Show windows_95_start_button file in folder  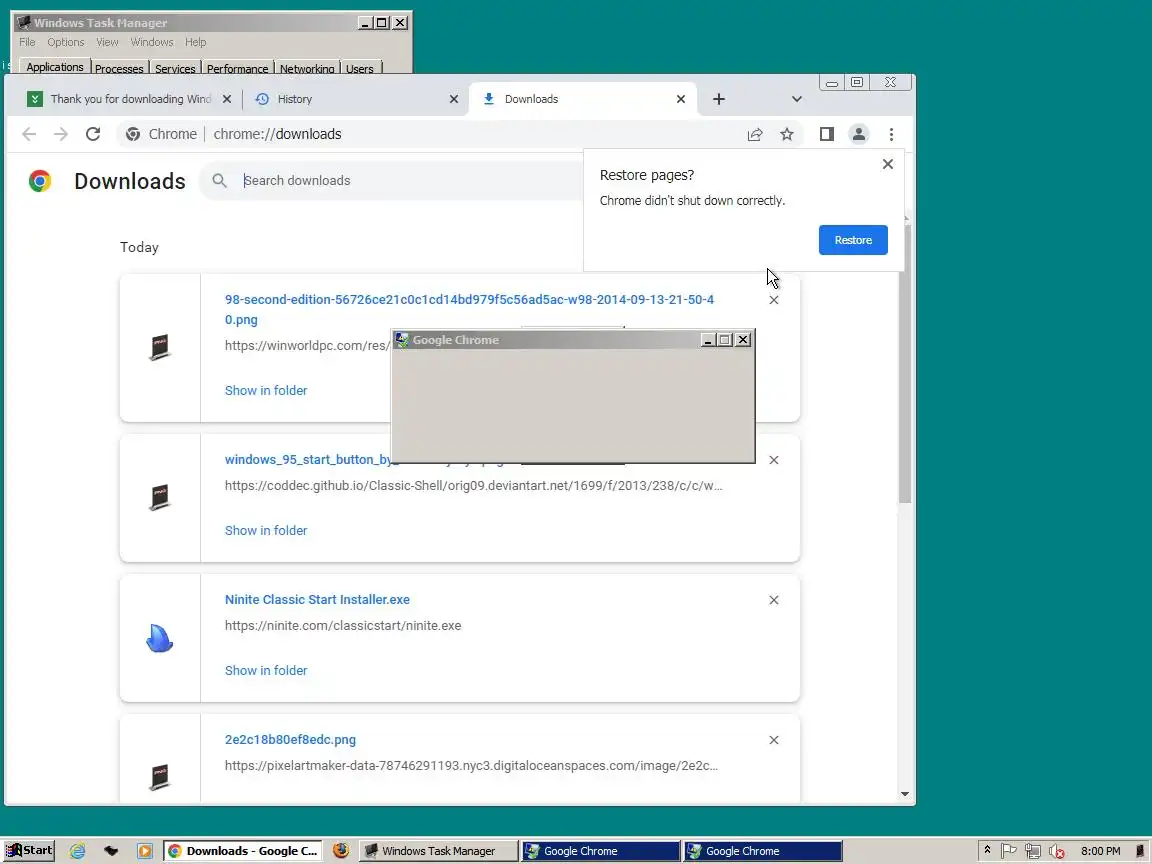[266, 530]
